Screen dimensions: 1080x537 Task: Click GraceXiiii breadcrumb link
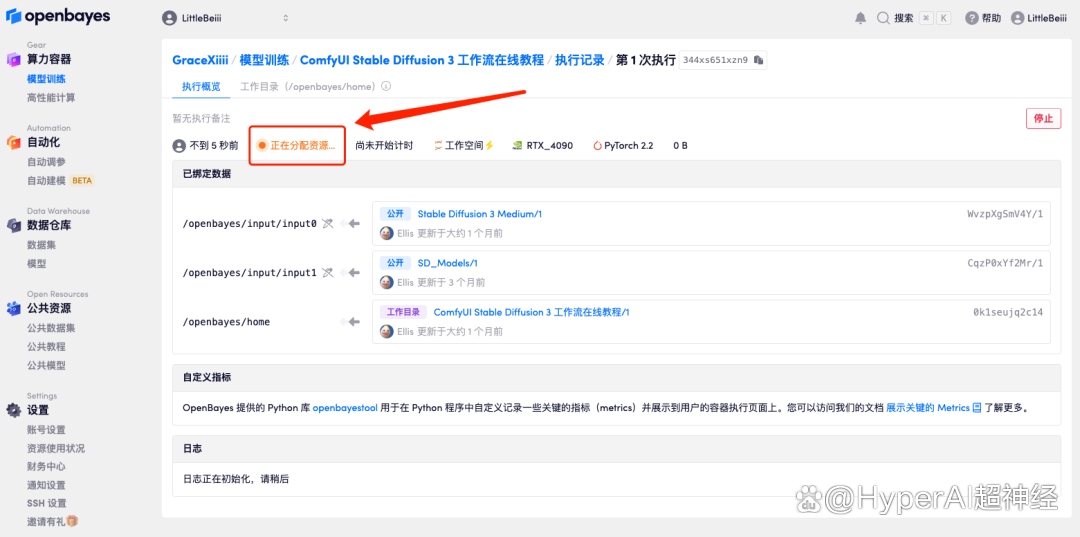pyautogui.click(x=200, y=60)
